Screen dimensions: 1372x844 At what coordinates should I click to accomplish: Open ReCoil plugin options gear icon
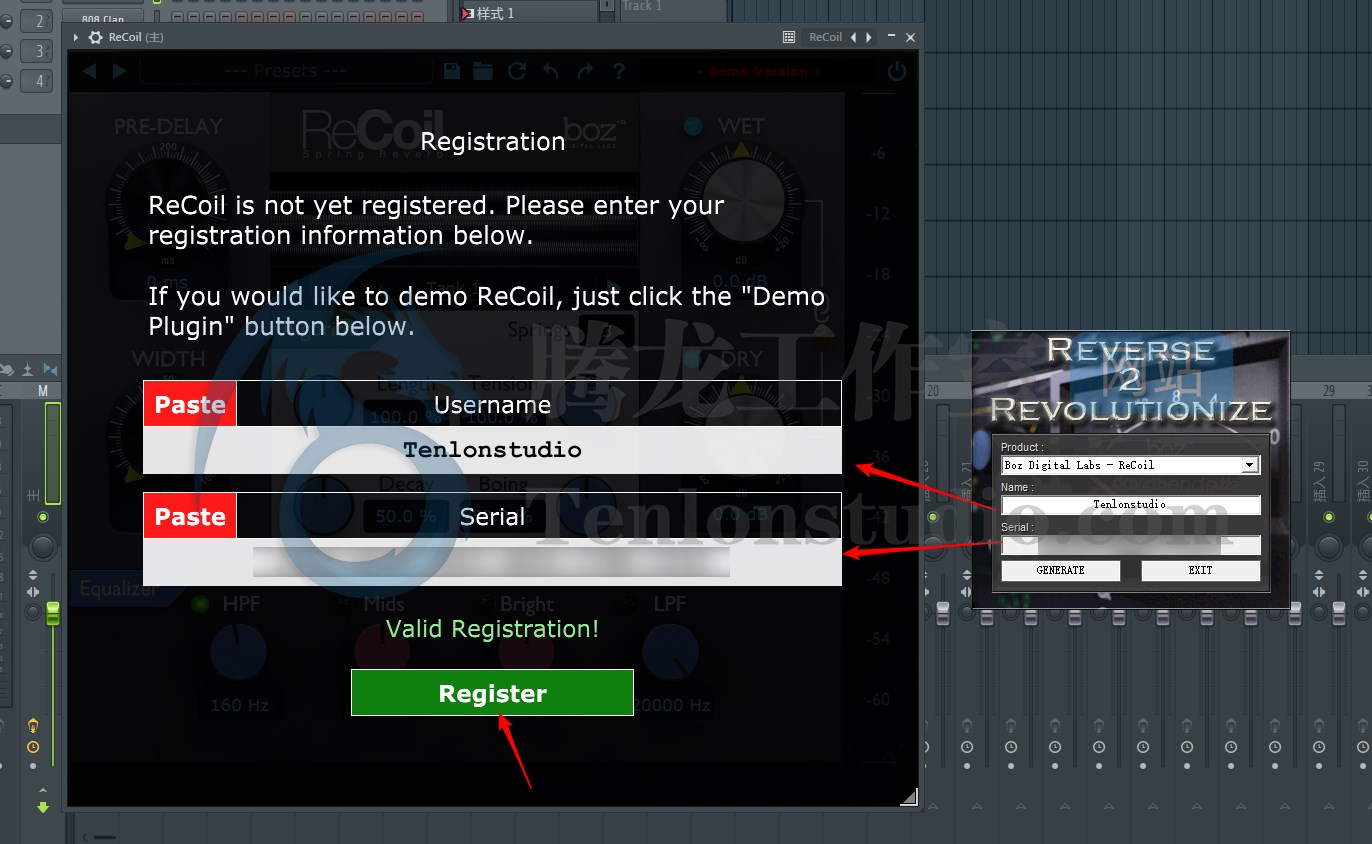click(x=95, y=37)
